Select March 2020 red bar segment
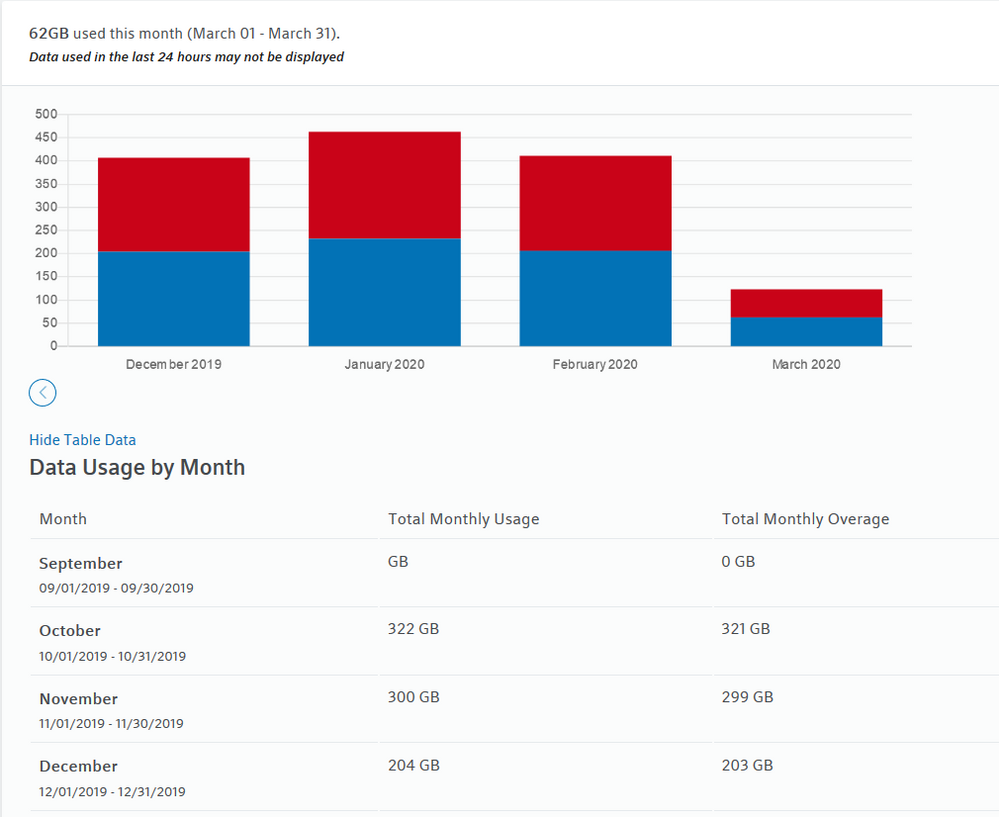999x817 pixels. pyautogui.click(x=806, y=303)
